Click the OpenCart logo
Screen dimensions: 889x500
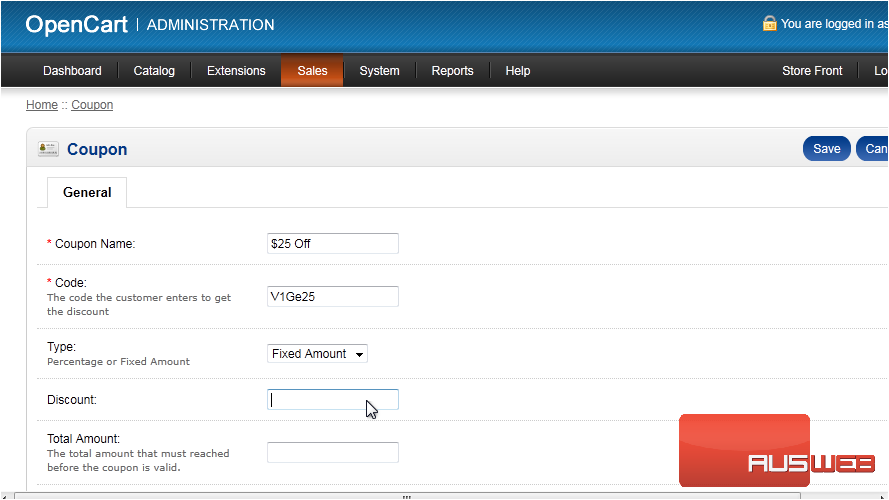tap(77, 25)
